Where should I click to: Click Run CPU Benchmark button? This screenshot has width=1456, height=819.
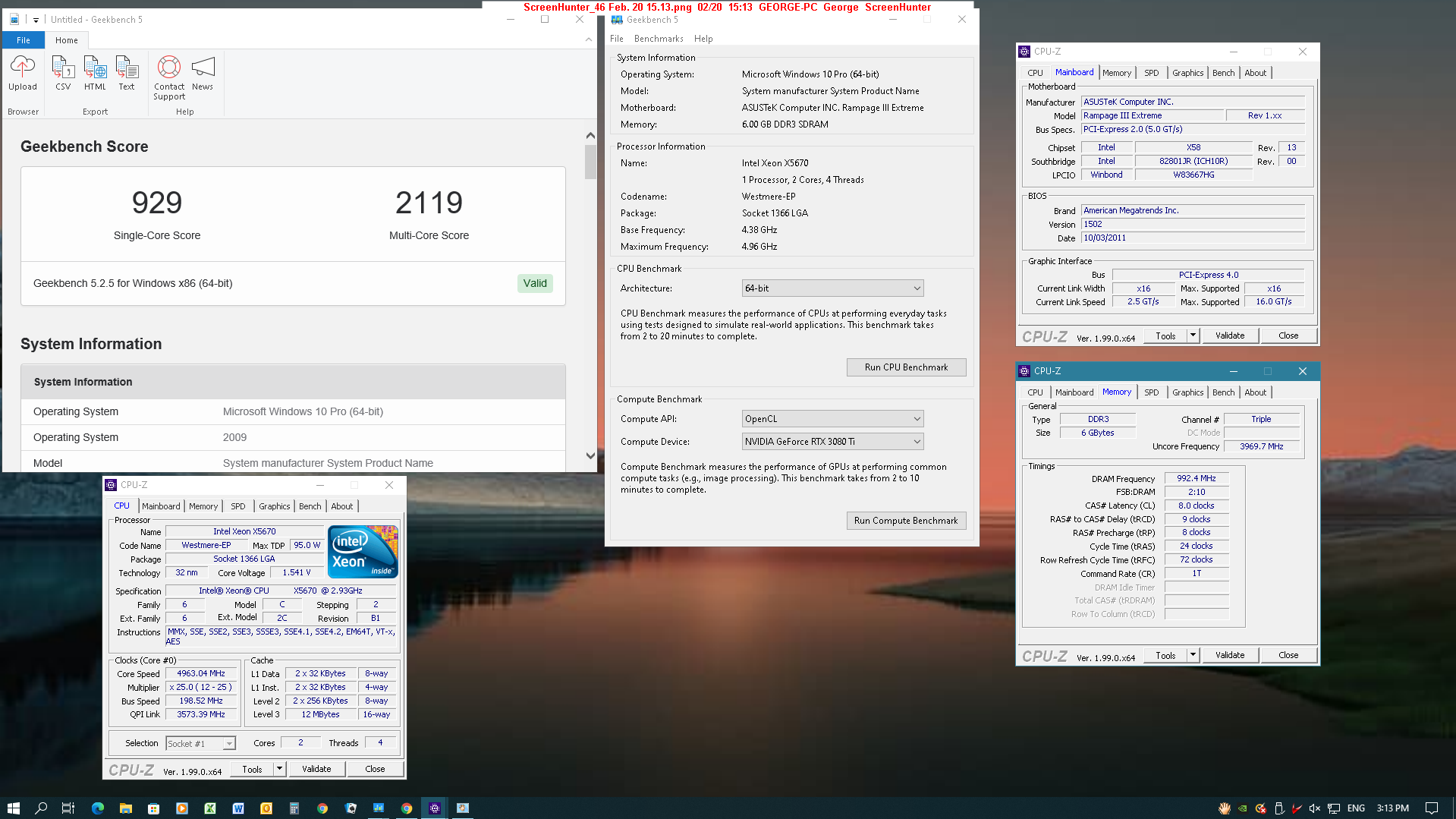tap(906, 367)
